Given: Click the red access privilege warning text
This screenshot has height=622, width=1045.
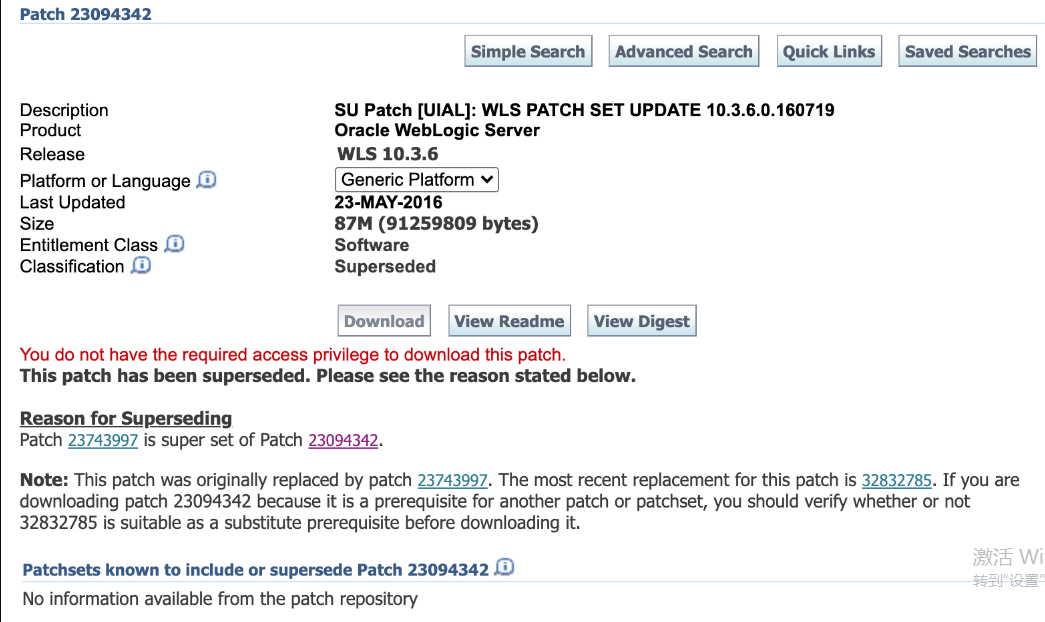Looking at the screenshot, I should 293,355.
